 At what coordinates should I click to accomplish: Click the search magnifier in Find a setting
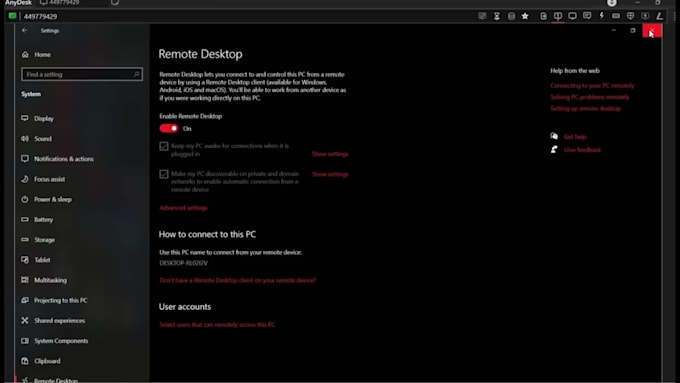point(136,74)
